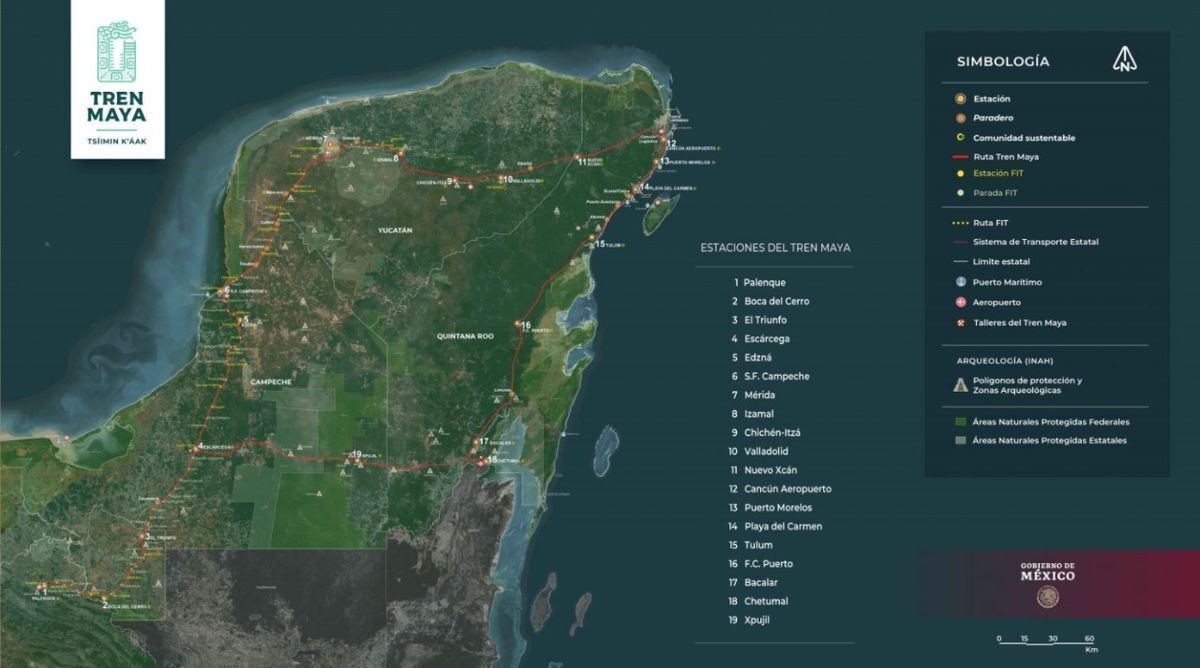Click the red Ruta Tren Maya swatch

[960, 157]
